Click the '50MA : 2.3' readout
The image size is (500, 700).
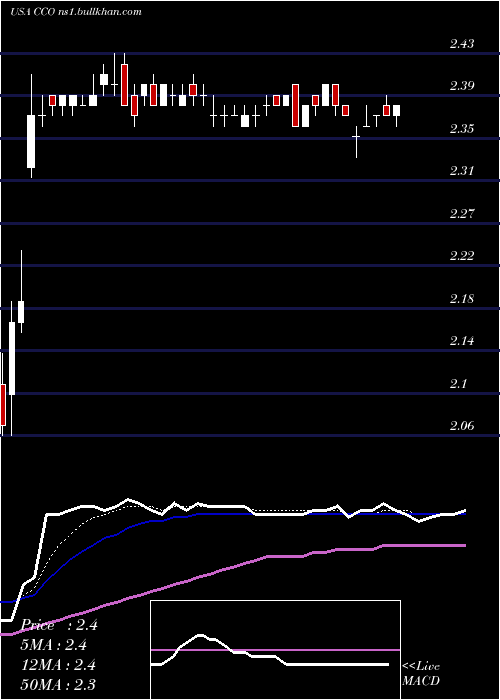(58, 684)
